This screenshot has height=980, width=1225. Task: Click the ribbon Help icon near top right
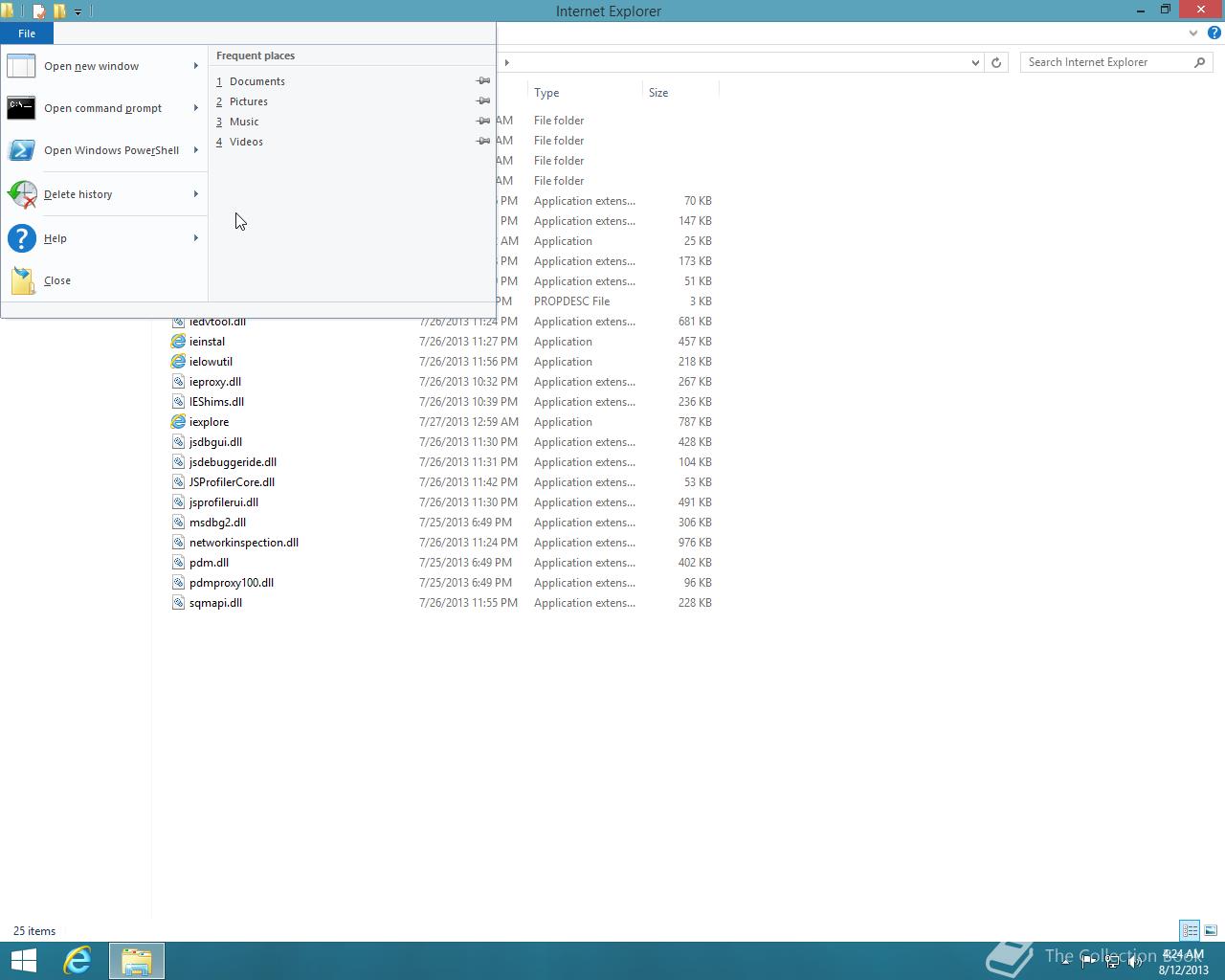click(1213, 33)
